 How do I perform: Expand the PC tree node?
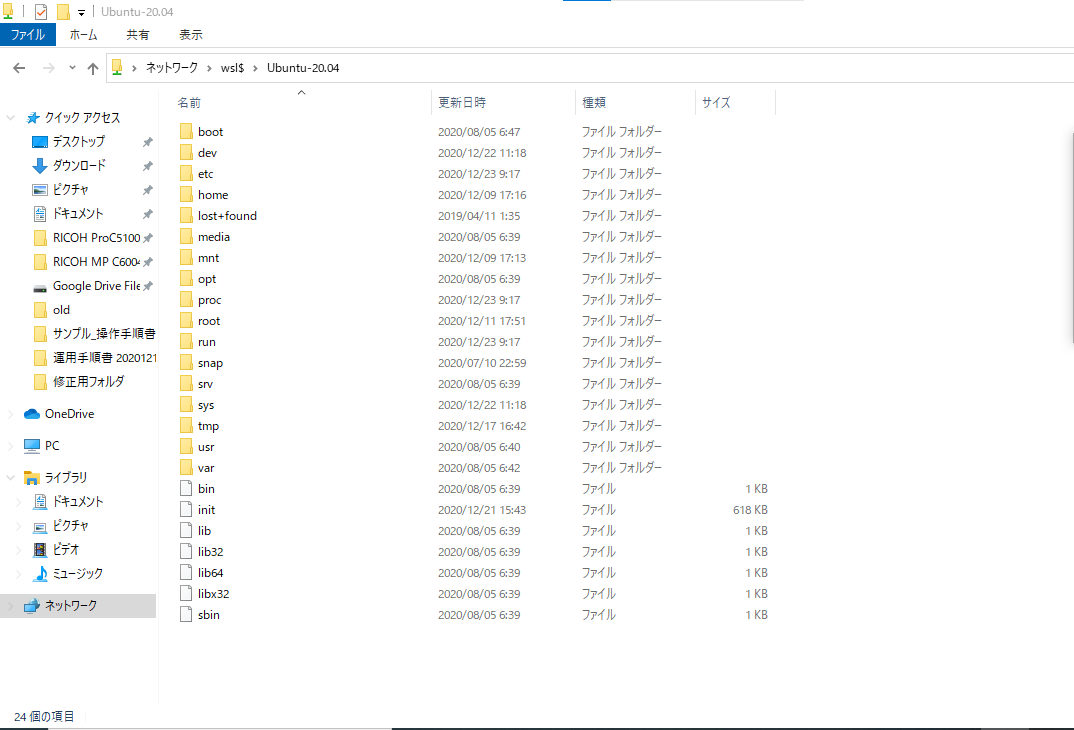(x=10, y=446)
